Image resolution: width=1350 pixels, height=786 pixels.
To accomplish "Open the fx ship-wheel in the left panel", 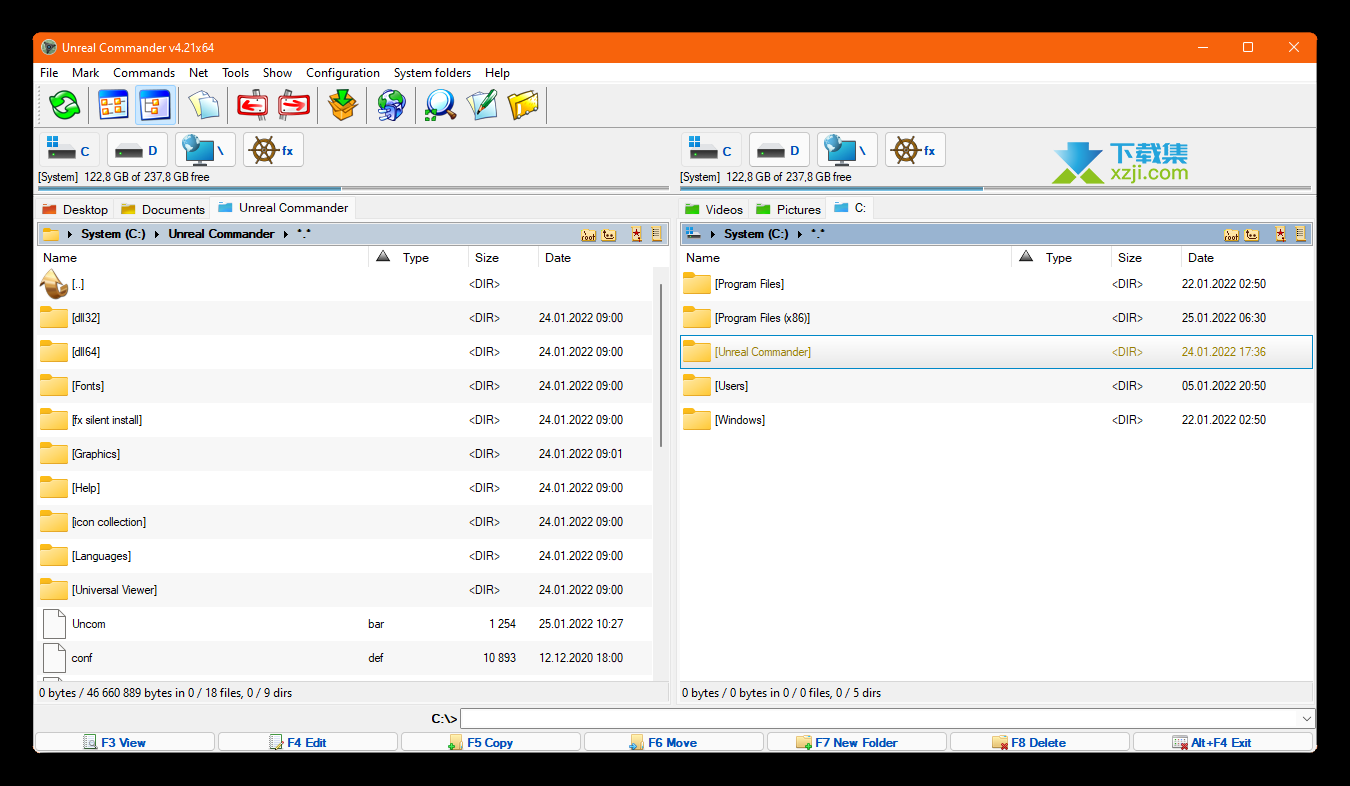I will point(273,150).
